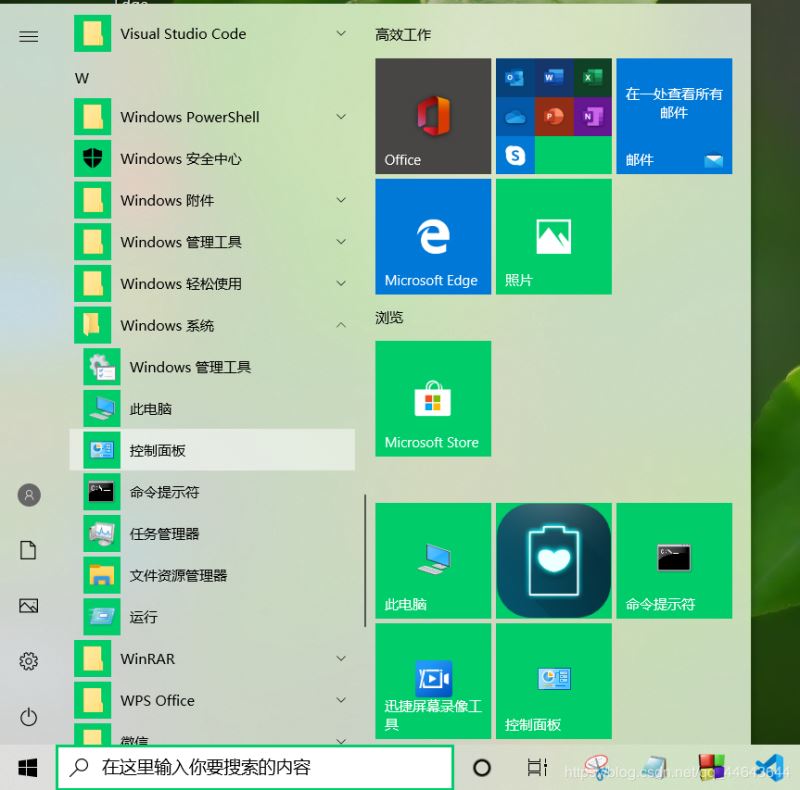Collapse the Windows 系统 folder
This screenshot has width=800, height=790.
click(x=341, y=325)
